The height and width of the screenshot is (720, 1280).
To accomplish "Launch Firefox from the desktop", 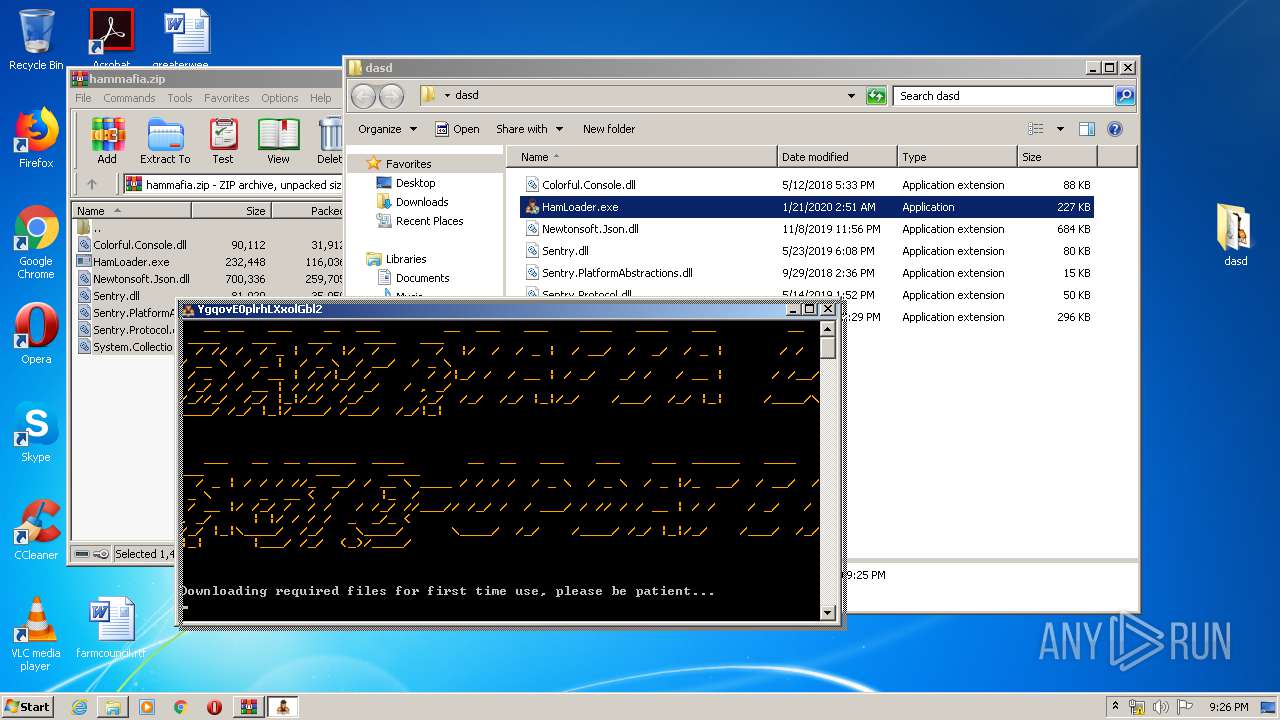I will (36, 138).
